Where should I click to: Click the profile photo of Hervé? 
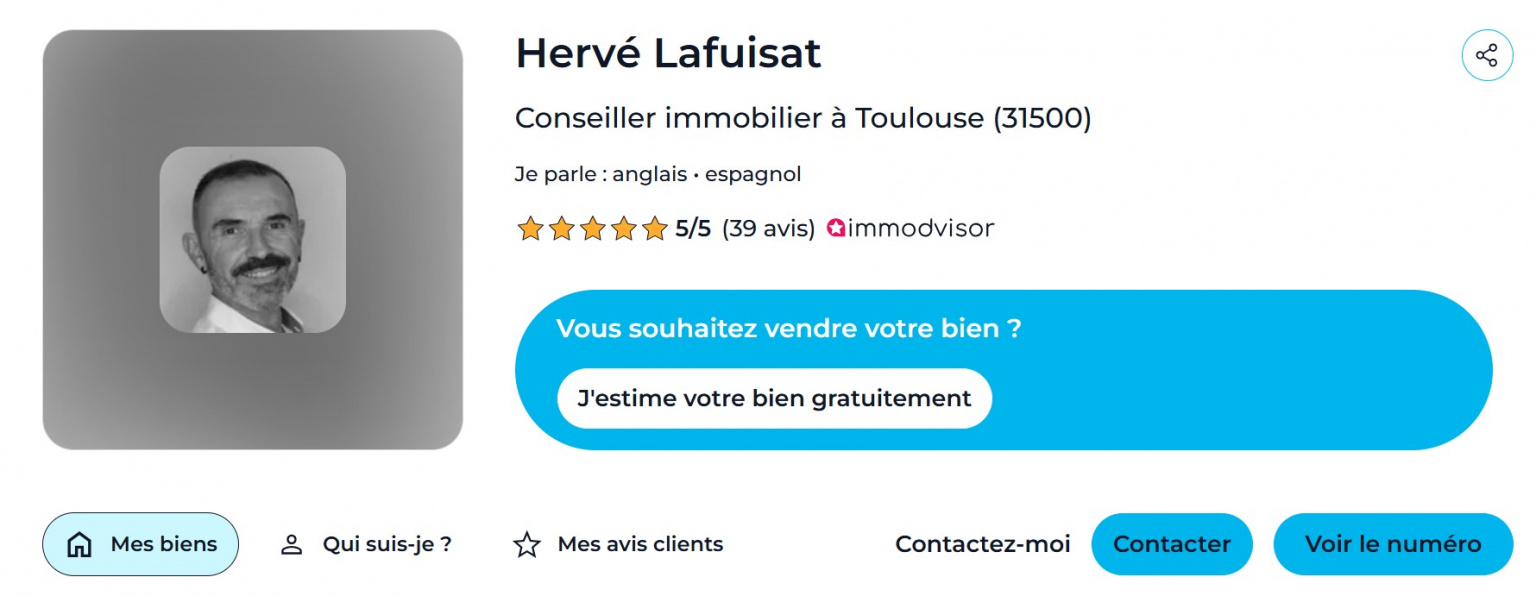point(255,238)
